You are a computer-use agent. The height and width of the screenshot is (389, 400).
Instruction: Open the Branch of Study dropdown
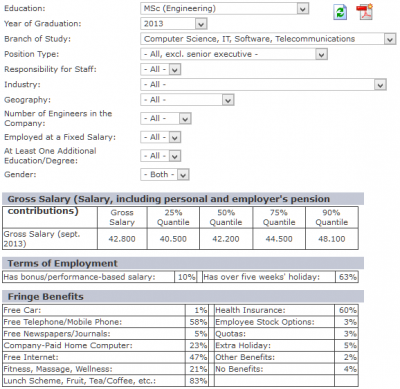(268, 39)
